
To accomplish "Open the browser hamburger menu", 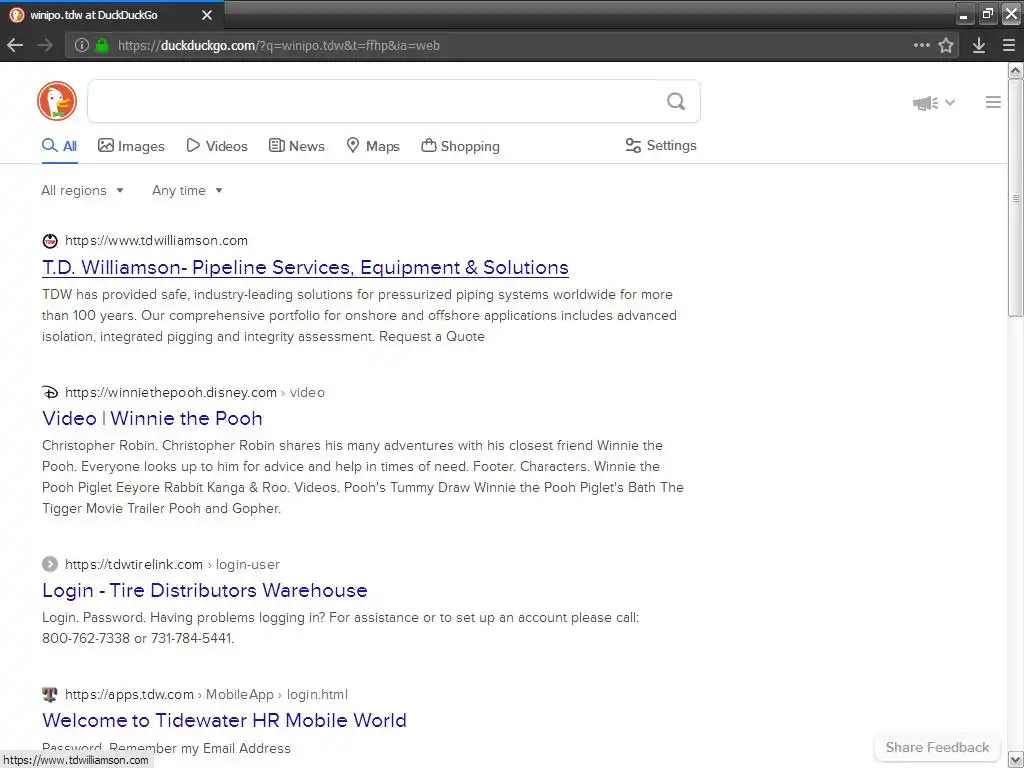I will 1008,45.
